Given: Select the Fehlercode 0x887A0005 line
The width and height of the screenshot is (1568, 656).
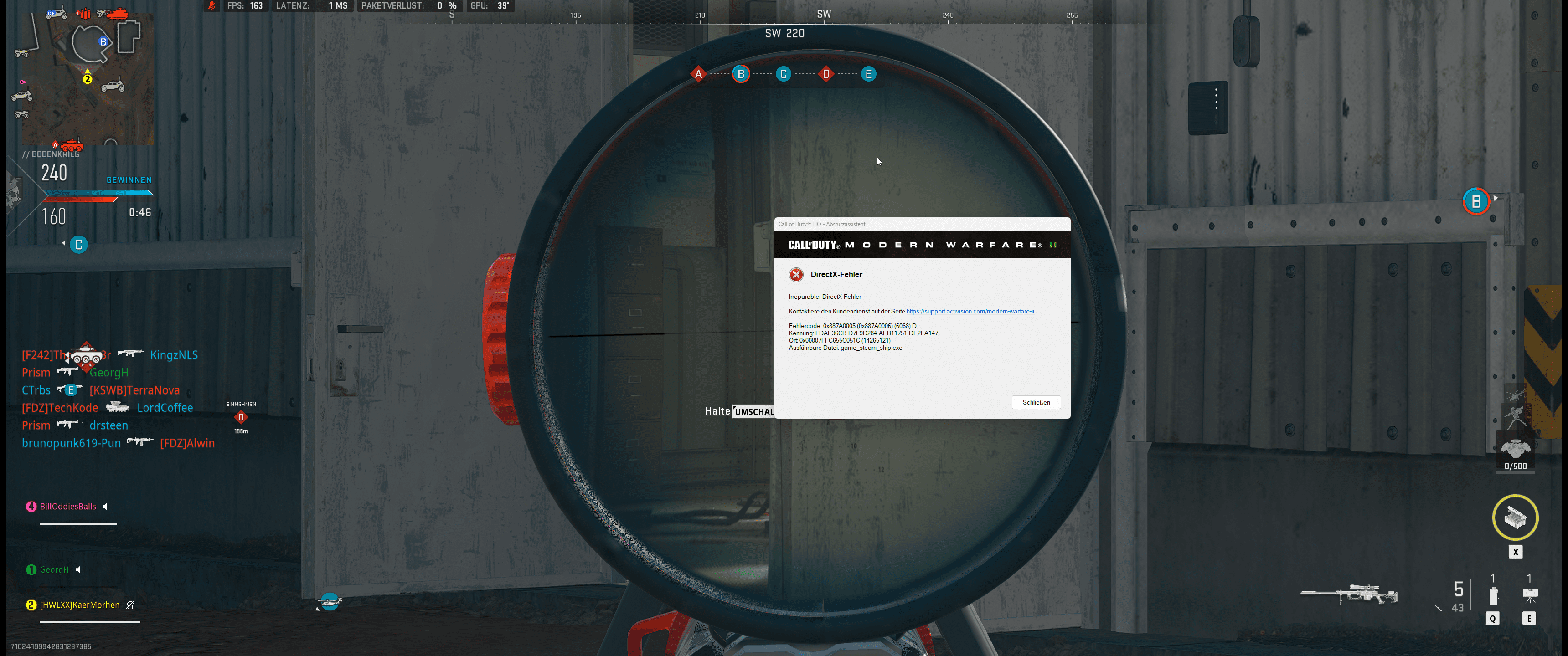Looking at the screenshot, I should [x=852, y=326].
